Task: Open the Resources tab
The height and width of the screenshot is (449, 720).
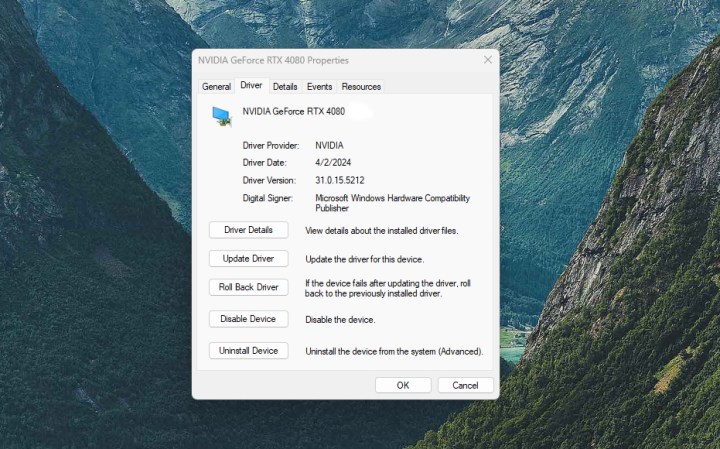Action: 360,87
